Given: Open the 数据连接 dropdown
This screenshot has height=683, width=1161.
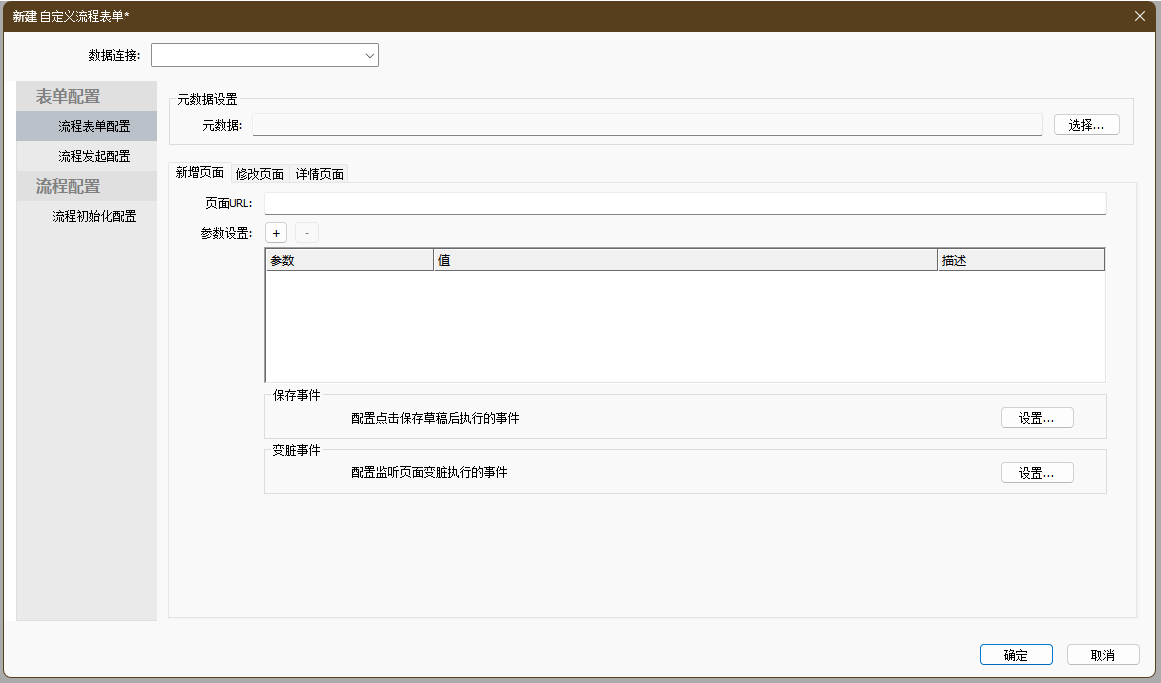Looking at the screenshot, I should (265, 55).
